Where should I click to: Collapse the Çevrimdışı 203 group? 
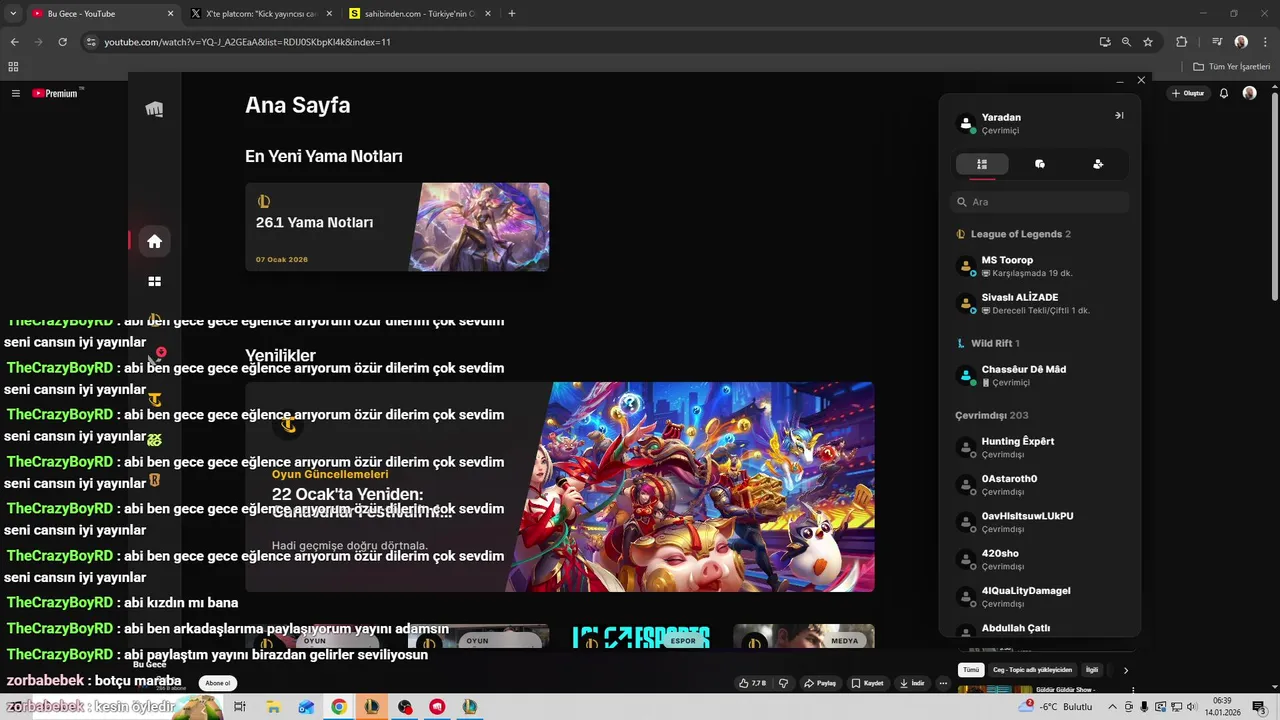tap(991, 415)
